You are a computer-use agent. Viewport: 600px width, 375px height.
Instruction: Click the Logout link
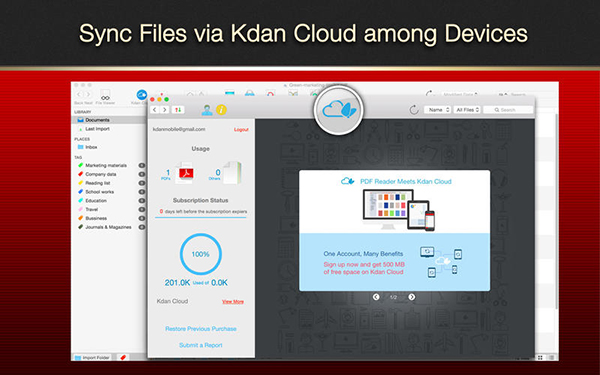241,130
